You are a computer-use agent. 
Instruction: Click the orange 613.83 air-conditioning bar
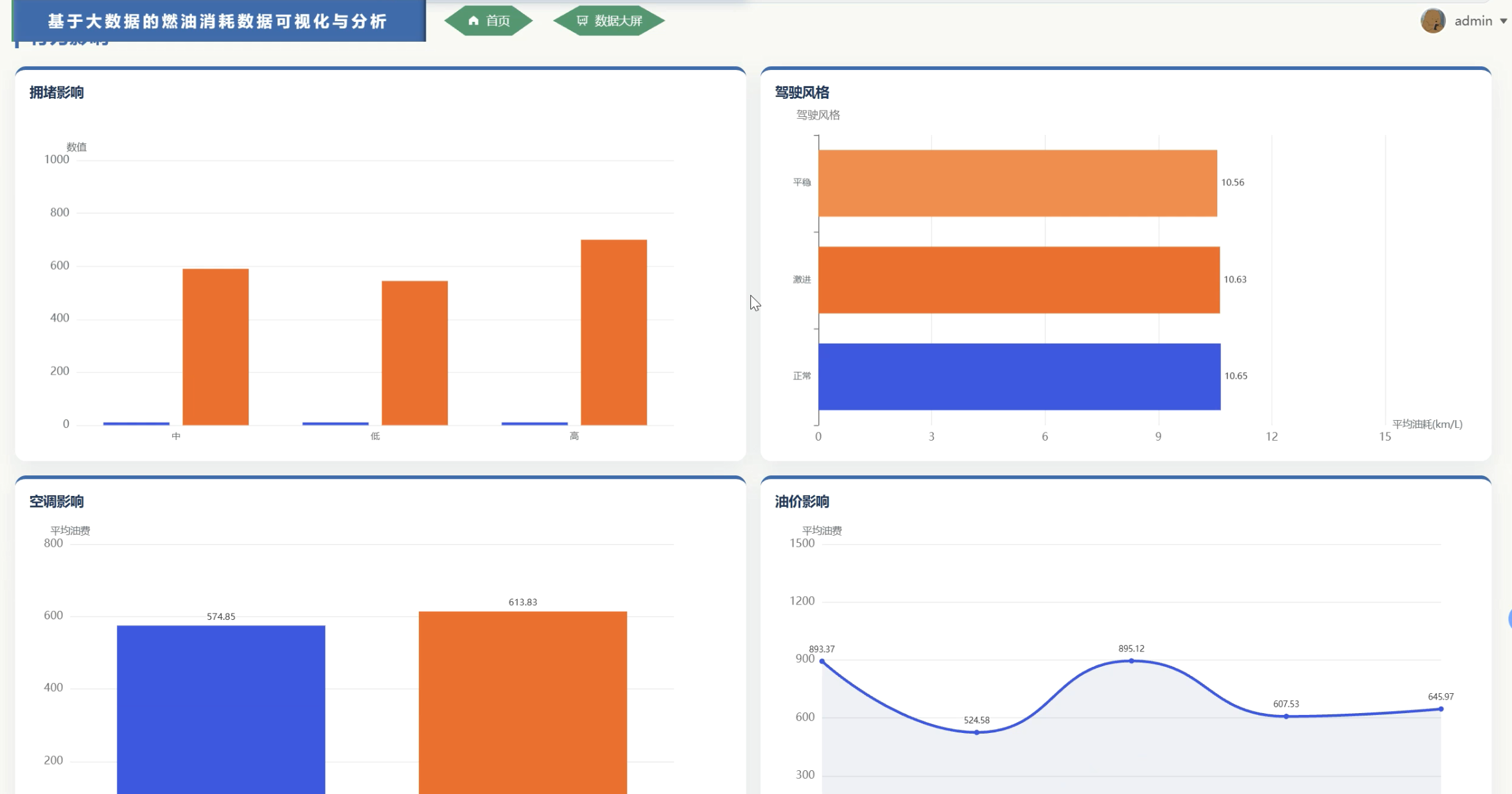point(523,702)
